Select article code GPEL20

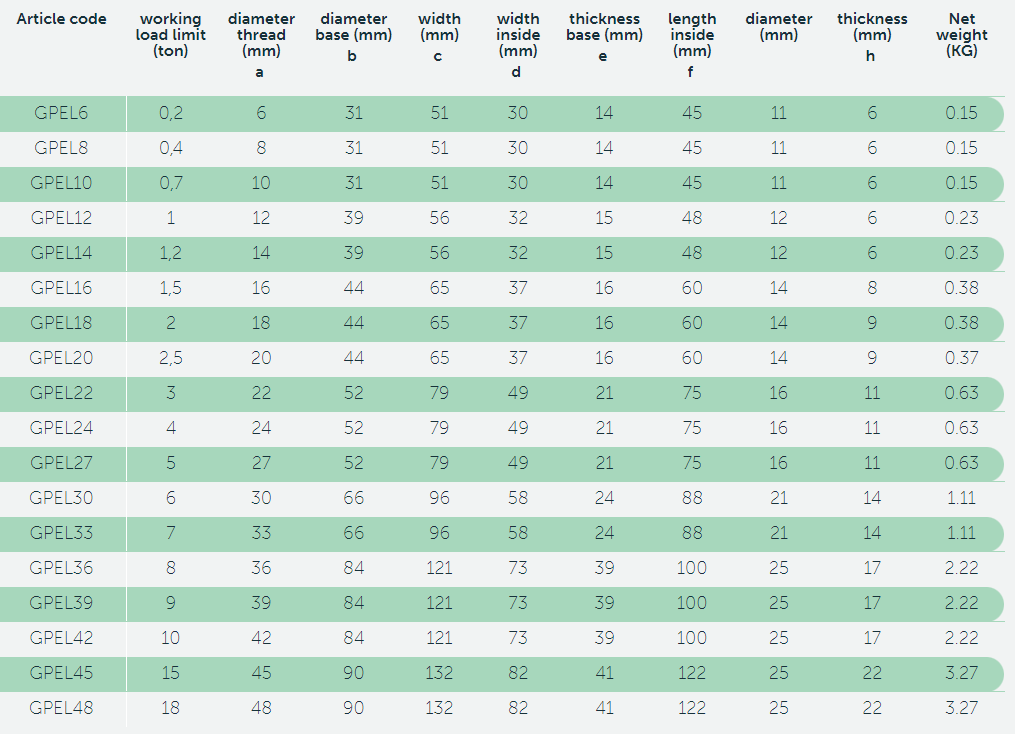pos(61,358)
